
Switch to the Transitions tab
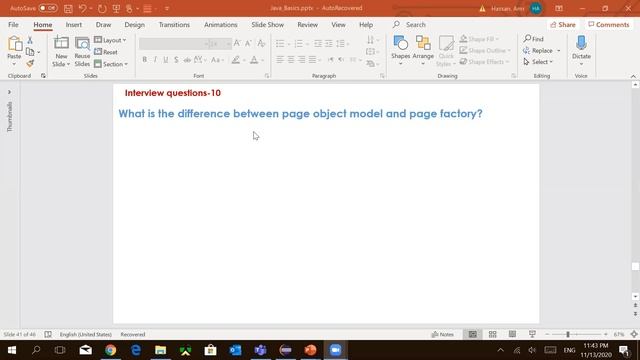[174, 24]
